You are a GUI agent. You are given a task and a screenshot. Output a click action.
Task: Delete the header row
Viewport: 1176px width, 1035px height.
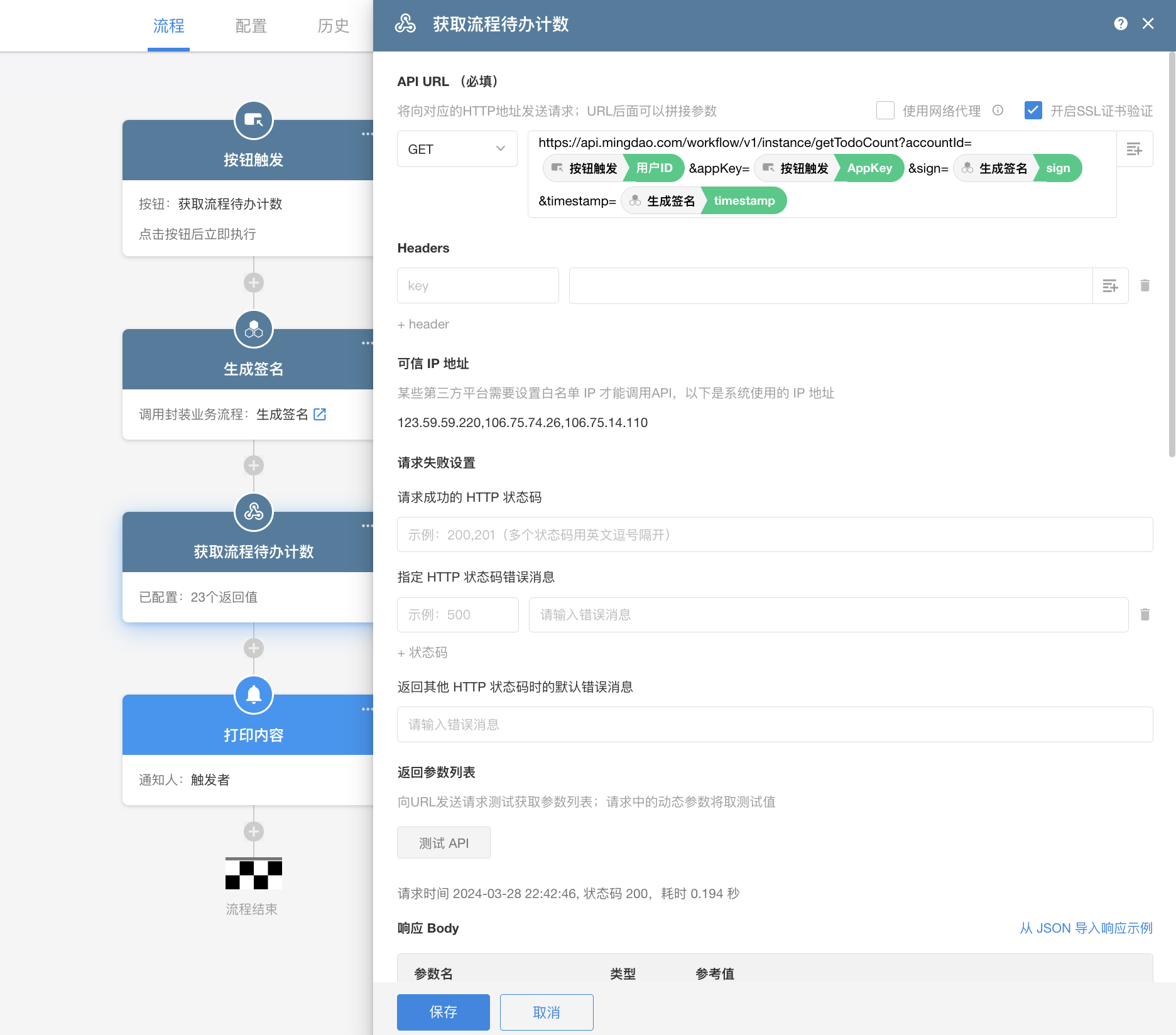tap(1145, 286)
